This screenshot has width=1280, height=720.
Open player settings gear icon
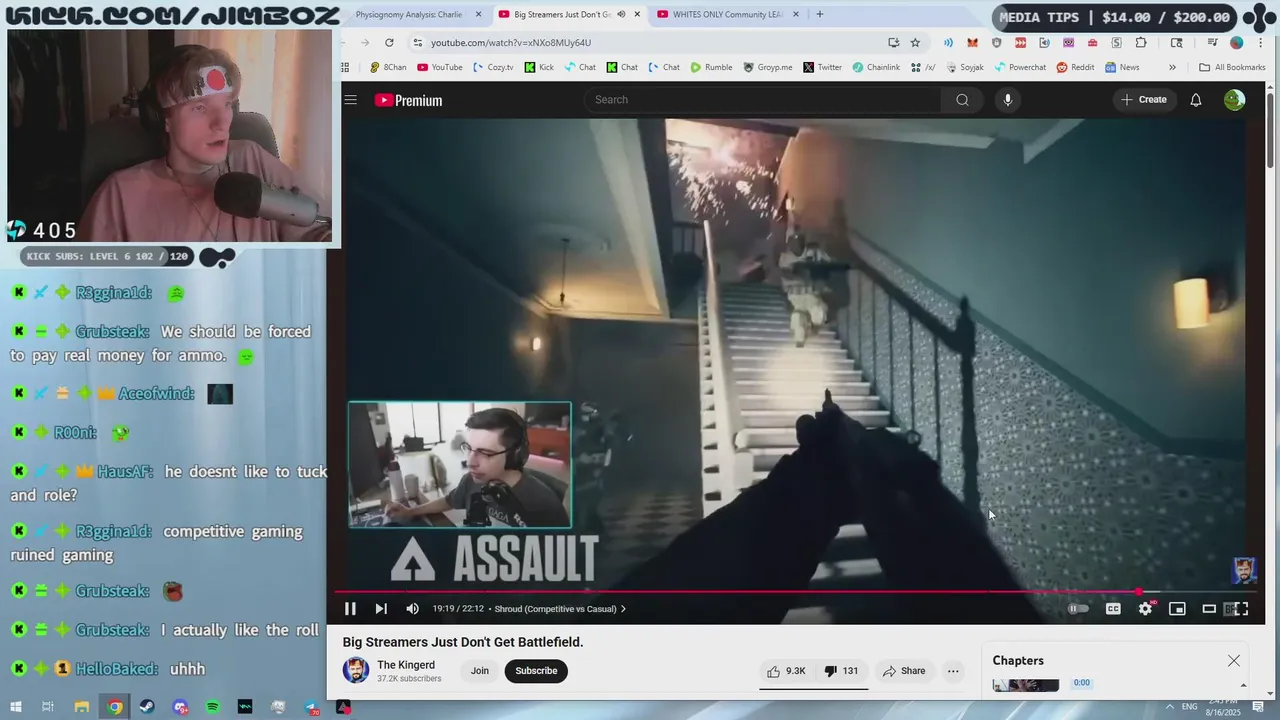[x=1146, y=609]
